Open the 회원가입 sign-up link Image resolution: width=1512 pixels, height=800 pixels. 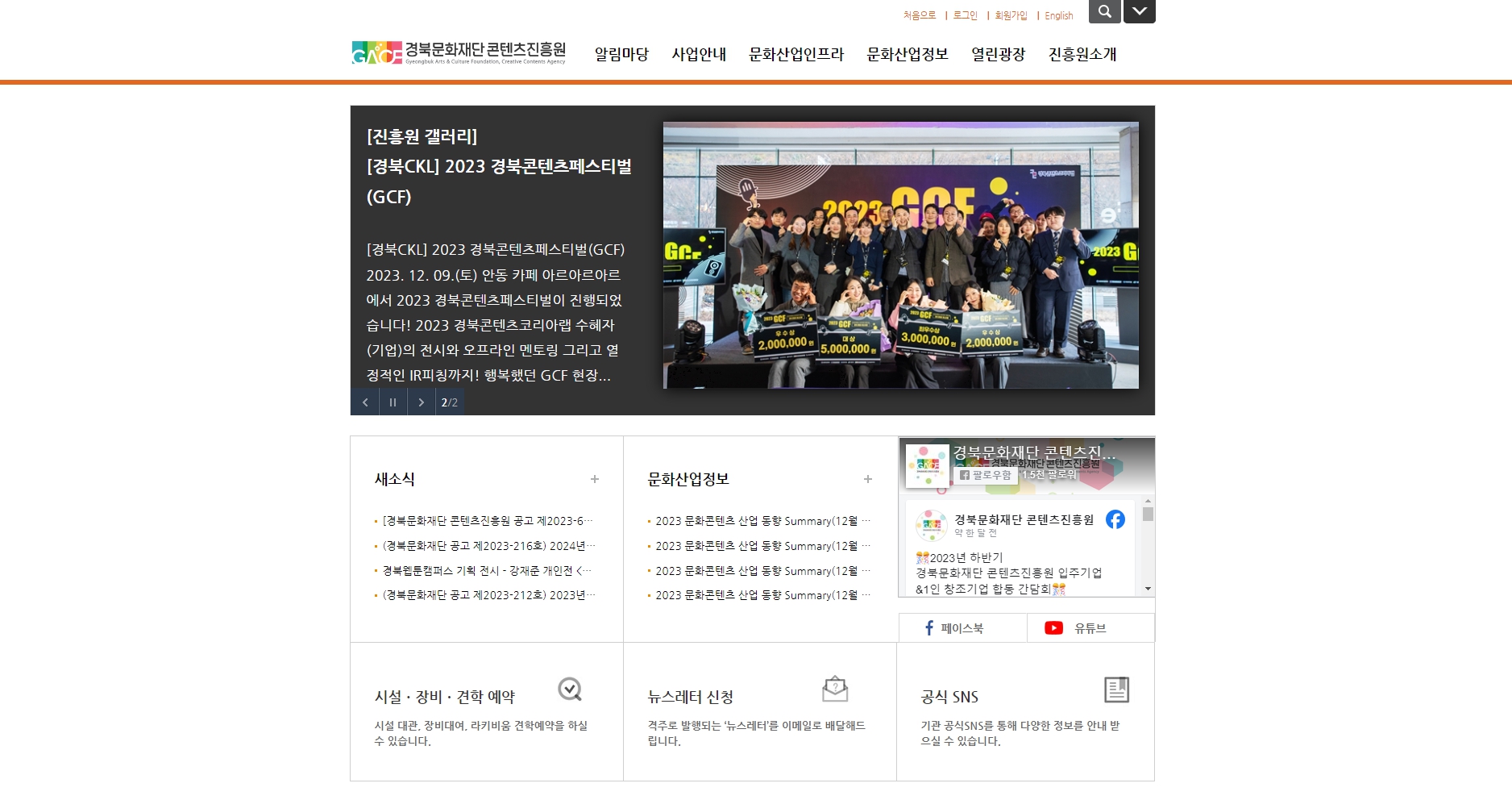1011,15
